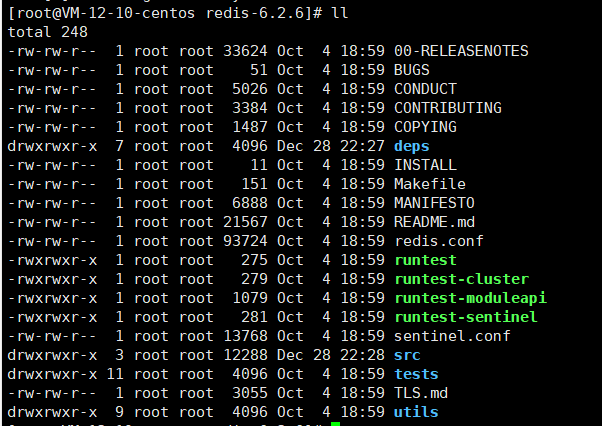Image resolution: width=602 pixels, height=426 pixels.
Task: Select the blue src directory name
Action: pos(407,355)
